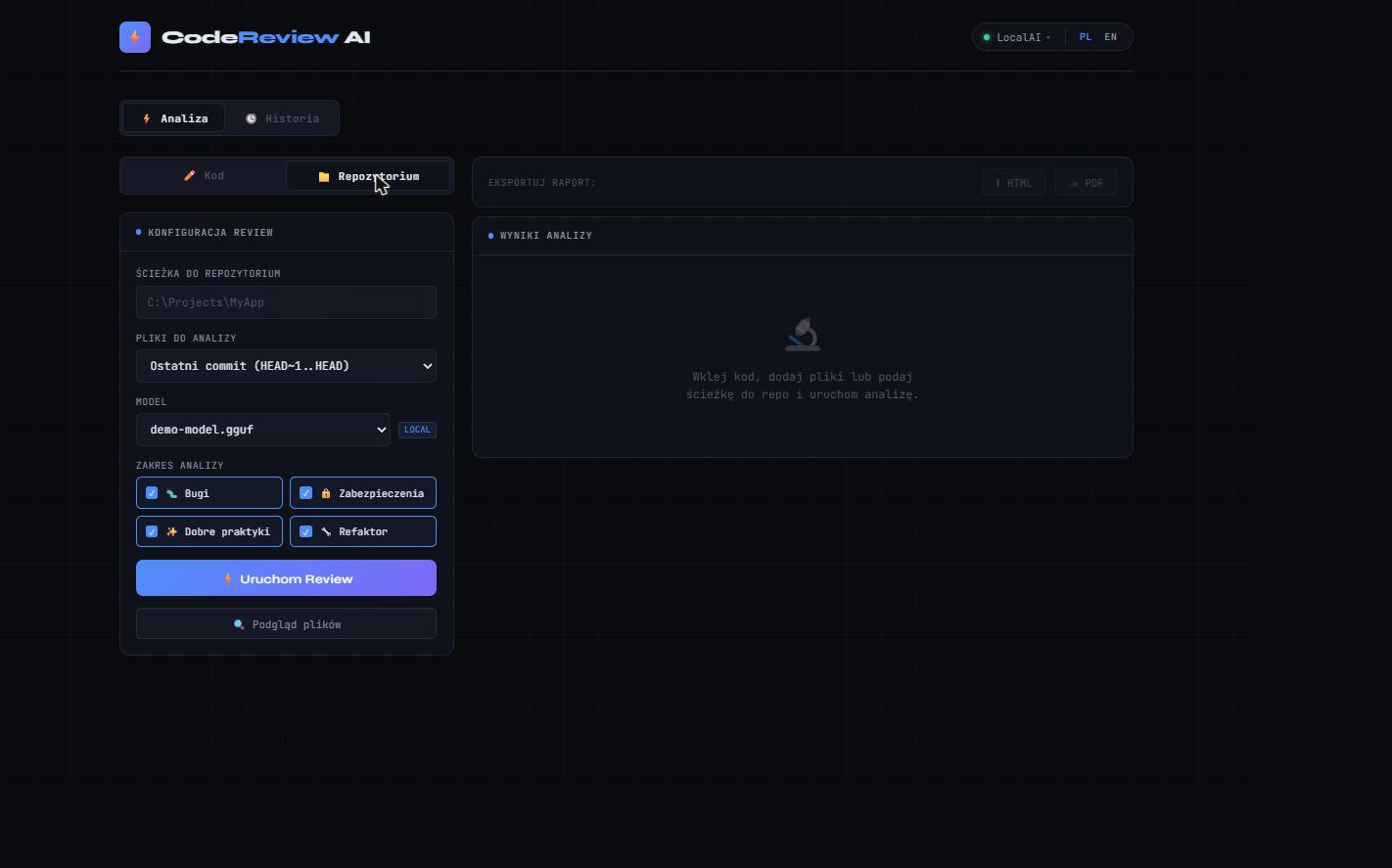The height and width of the screenshot is (868, 1392).
Task: Click the LOCAL badge next to model
Action: [417, 430]
